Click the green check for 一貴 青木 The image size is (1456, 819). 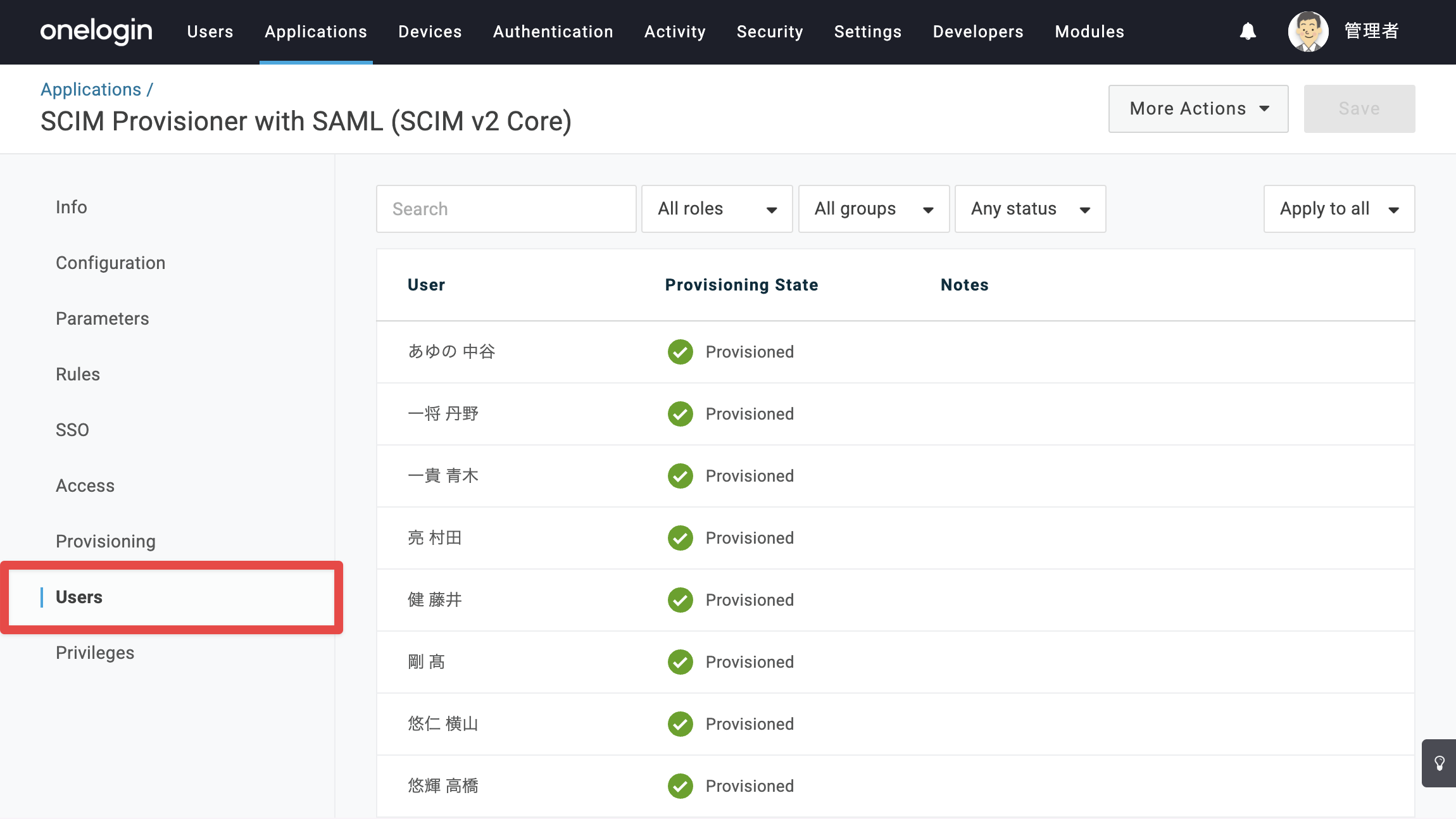(681, 476)
